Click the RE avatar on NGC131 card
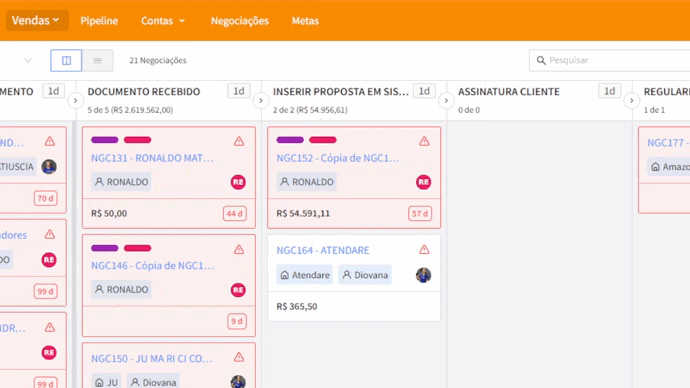The height and width of the screenshot is (388, 690). pos(238,182)
